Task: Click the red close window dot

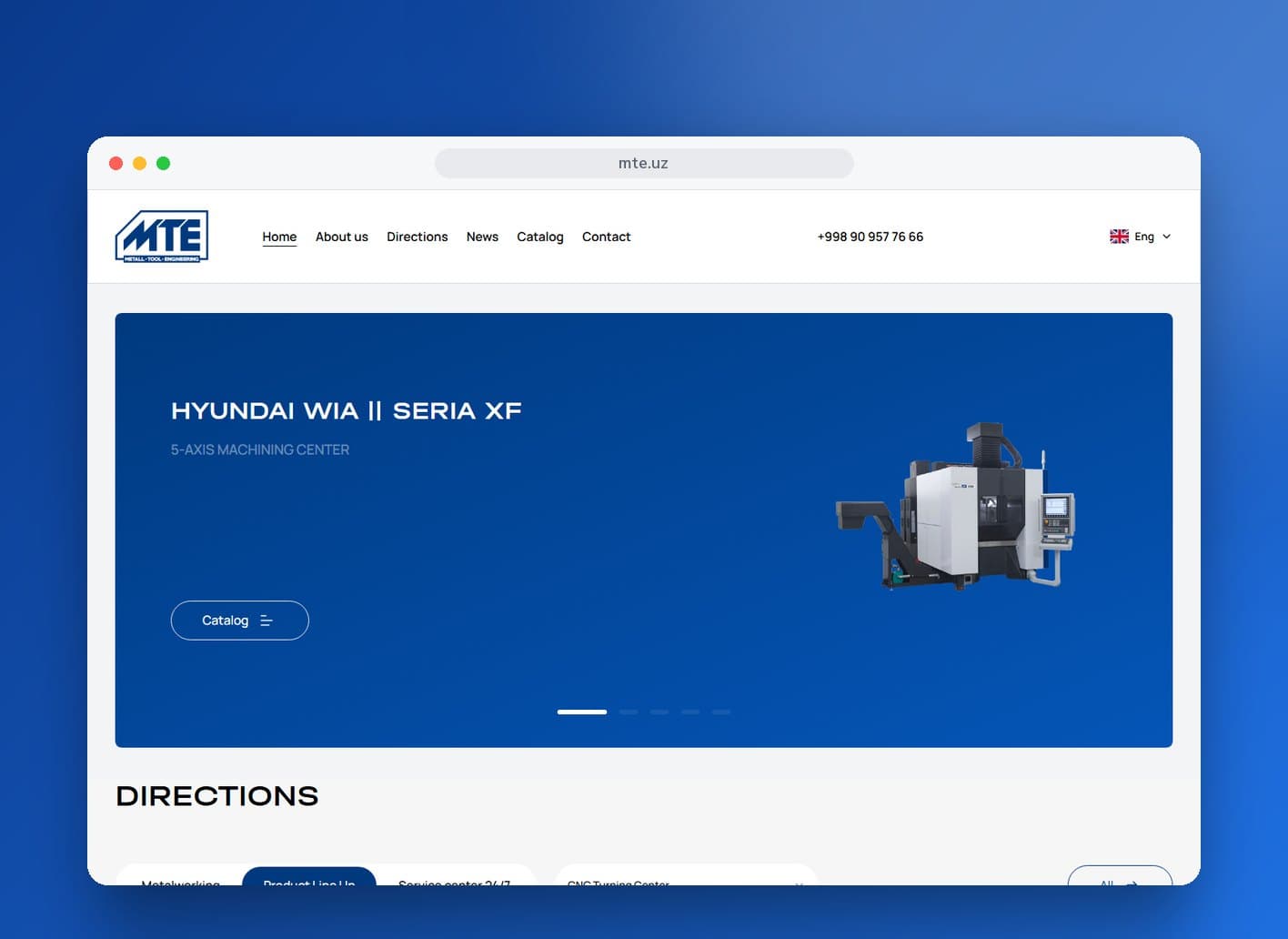Action: [116, 163]
